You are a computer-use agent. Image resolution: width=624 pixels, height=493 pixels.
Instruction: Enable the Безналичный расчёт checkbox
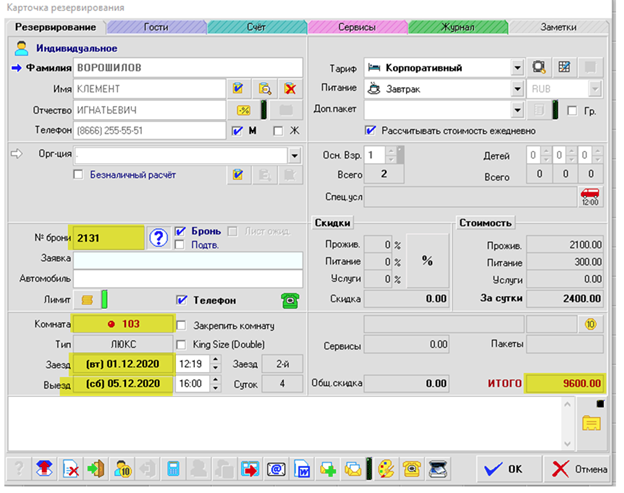click(x=78, y=175)
